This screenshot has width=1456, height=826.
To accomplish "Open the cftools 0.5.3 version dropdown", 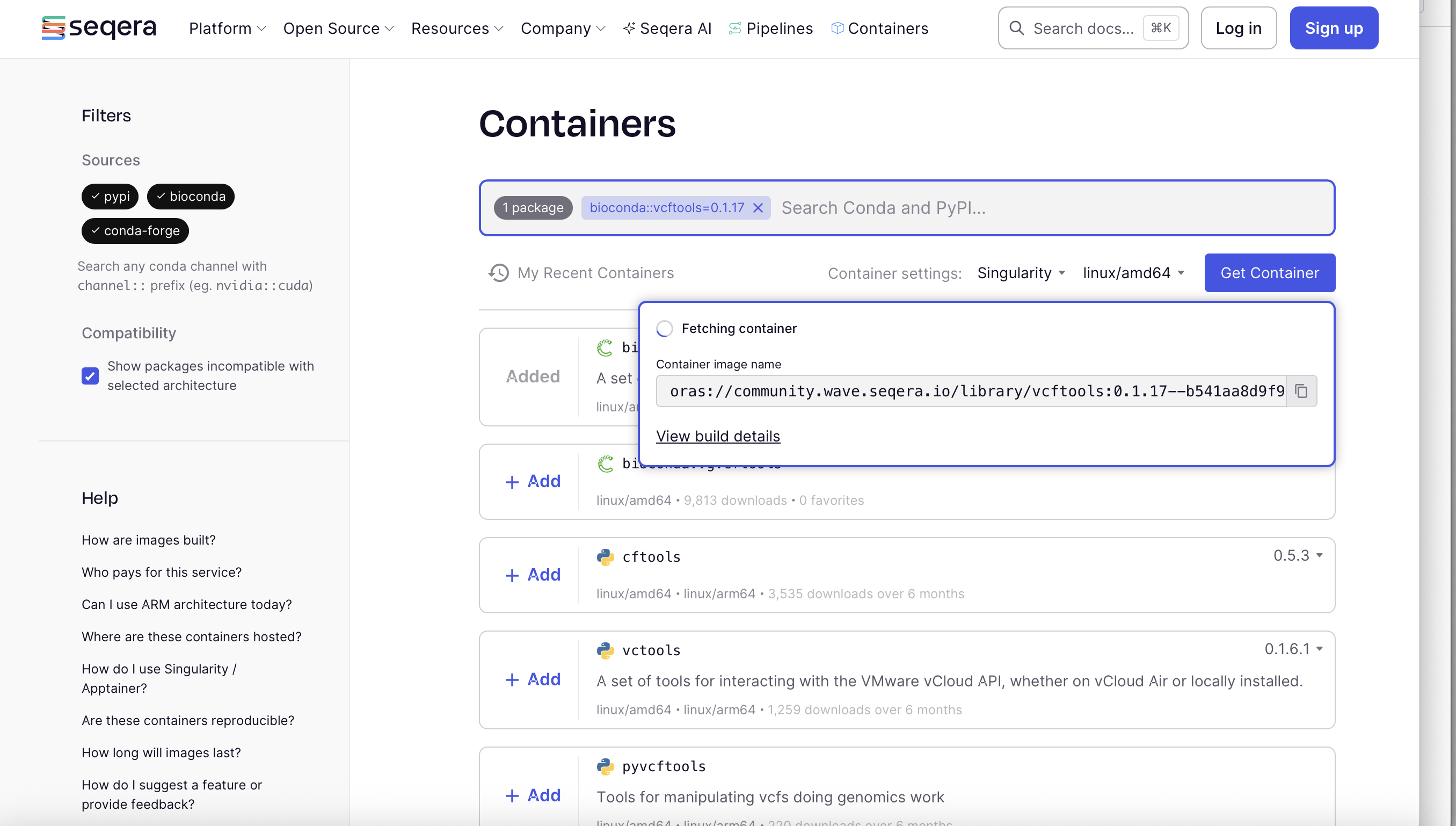I will (x=1298, y=555).
